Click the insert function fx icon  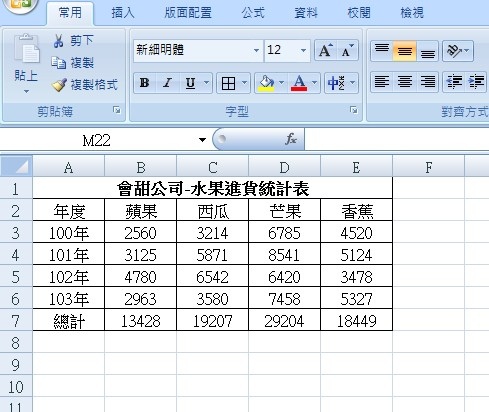pos(291,139)
